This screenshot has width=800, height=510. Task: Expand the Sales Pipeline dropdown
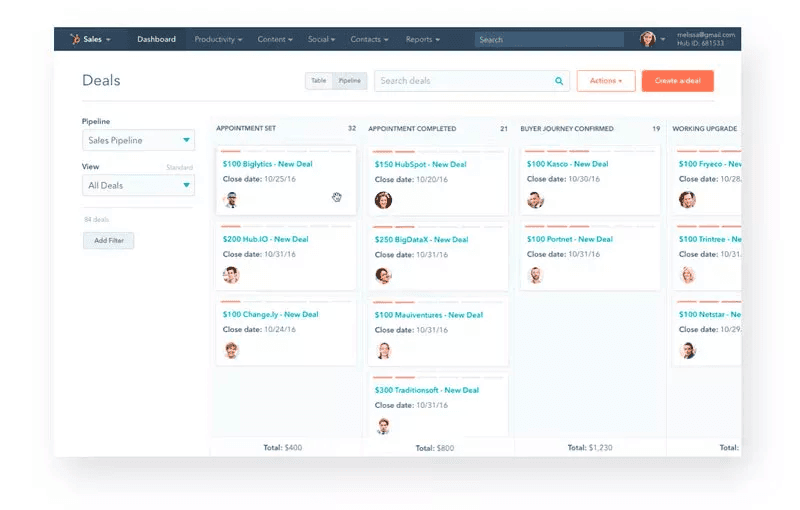click(138, 141)
